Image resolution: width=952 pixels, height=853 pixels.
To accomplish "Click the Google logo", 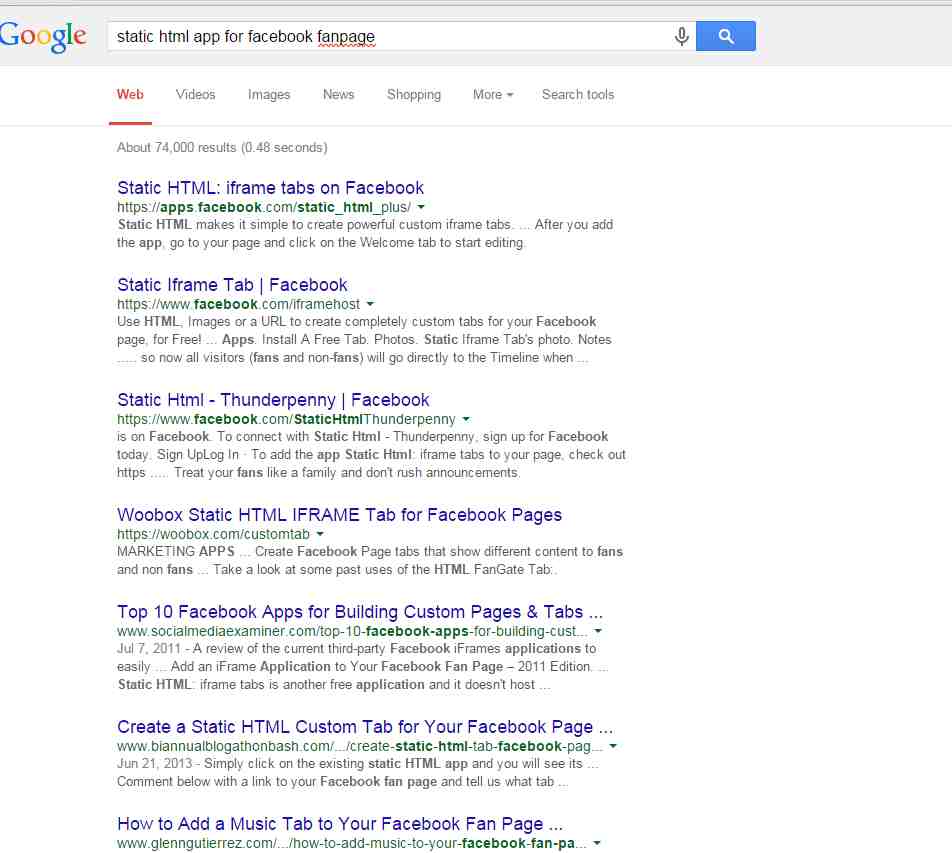I will click(x=42, y=36).
